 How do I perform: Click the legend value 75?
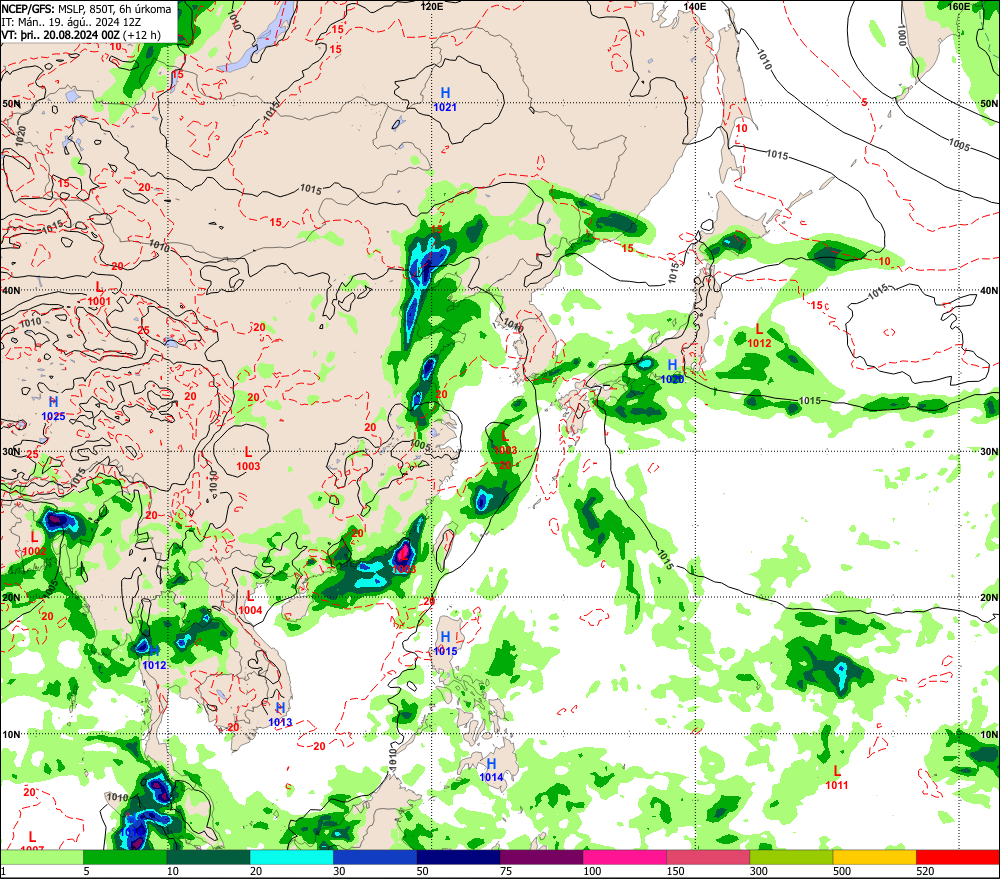pos(506,871)
